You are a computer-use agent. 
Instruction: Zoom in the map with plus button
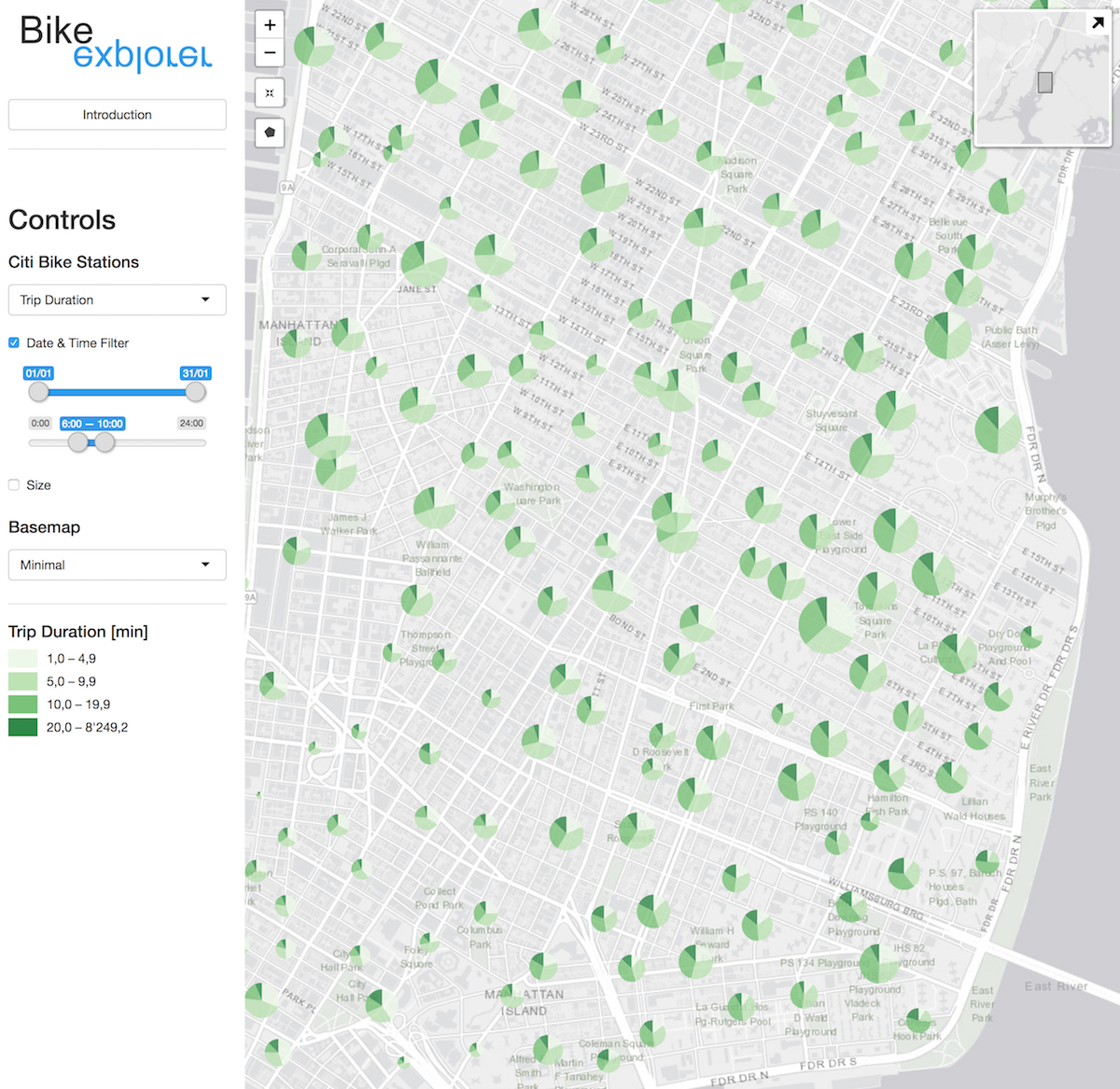[x=270, y=25]
